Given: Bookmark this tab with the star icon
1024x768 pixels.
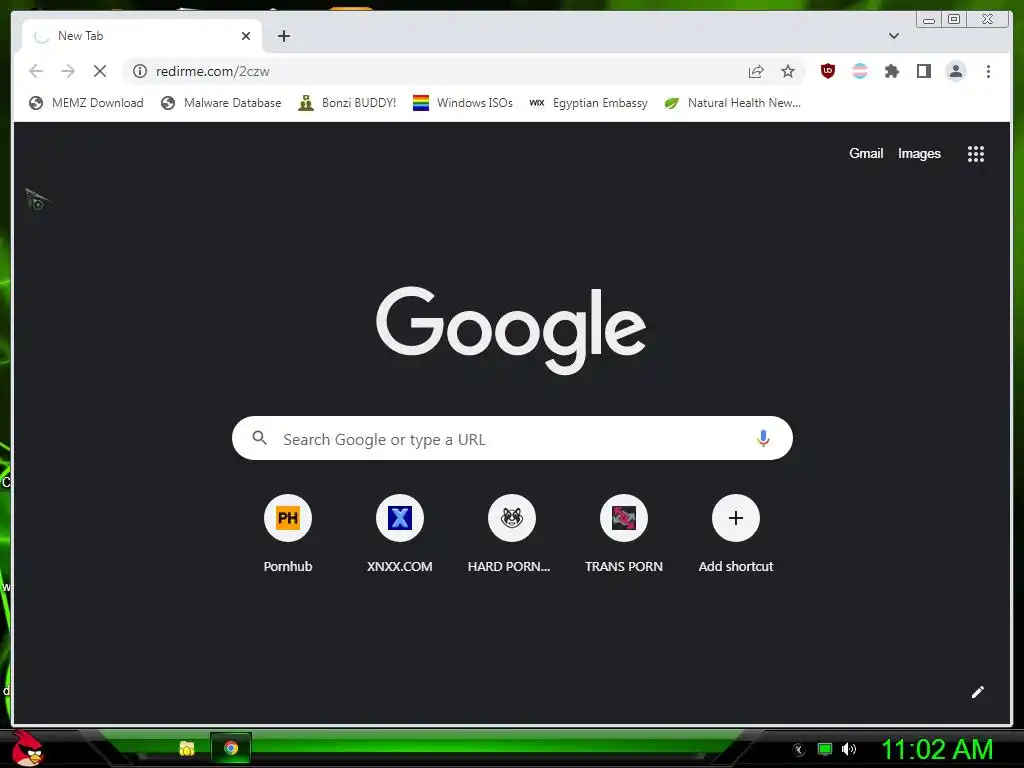Looking at the screenshot, I should (788, 71).
